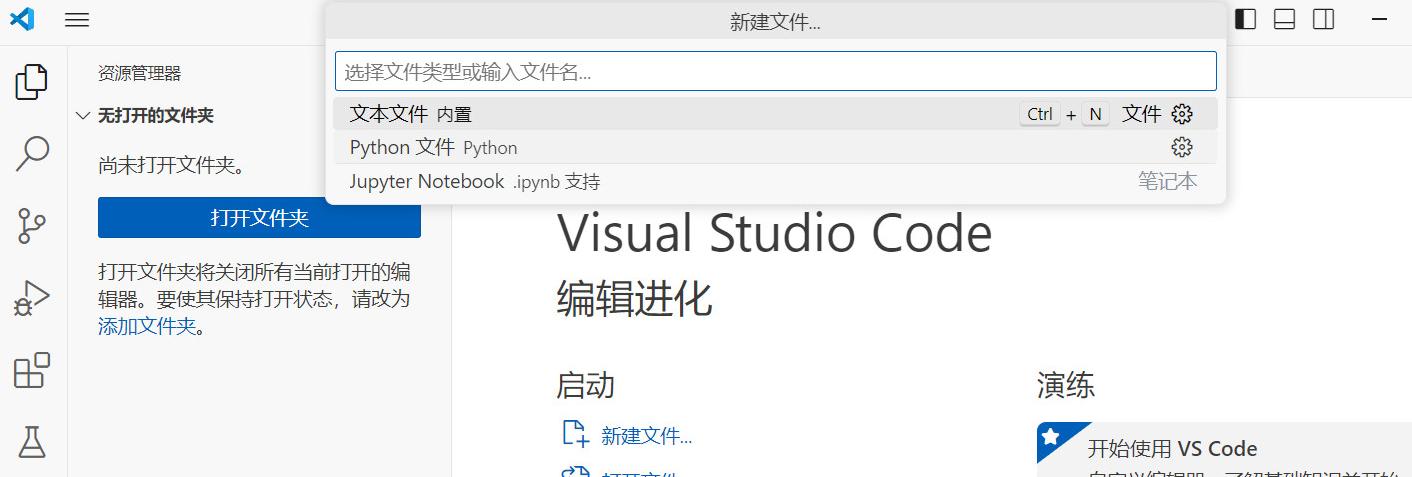Focus the file type or name input
This screenshot has width=1412, height=477.
coord(775,71)
